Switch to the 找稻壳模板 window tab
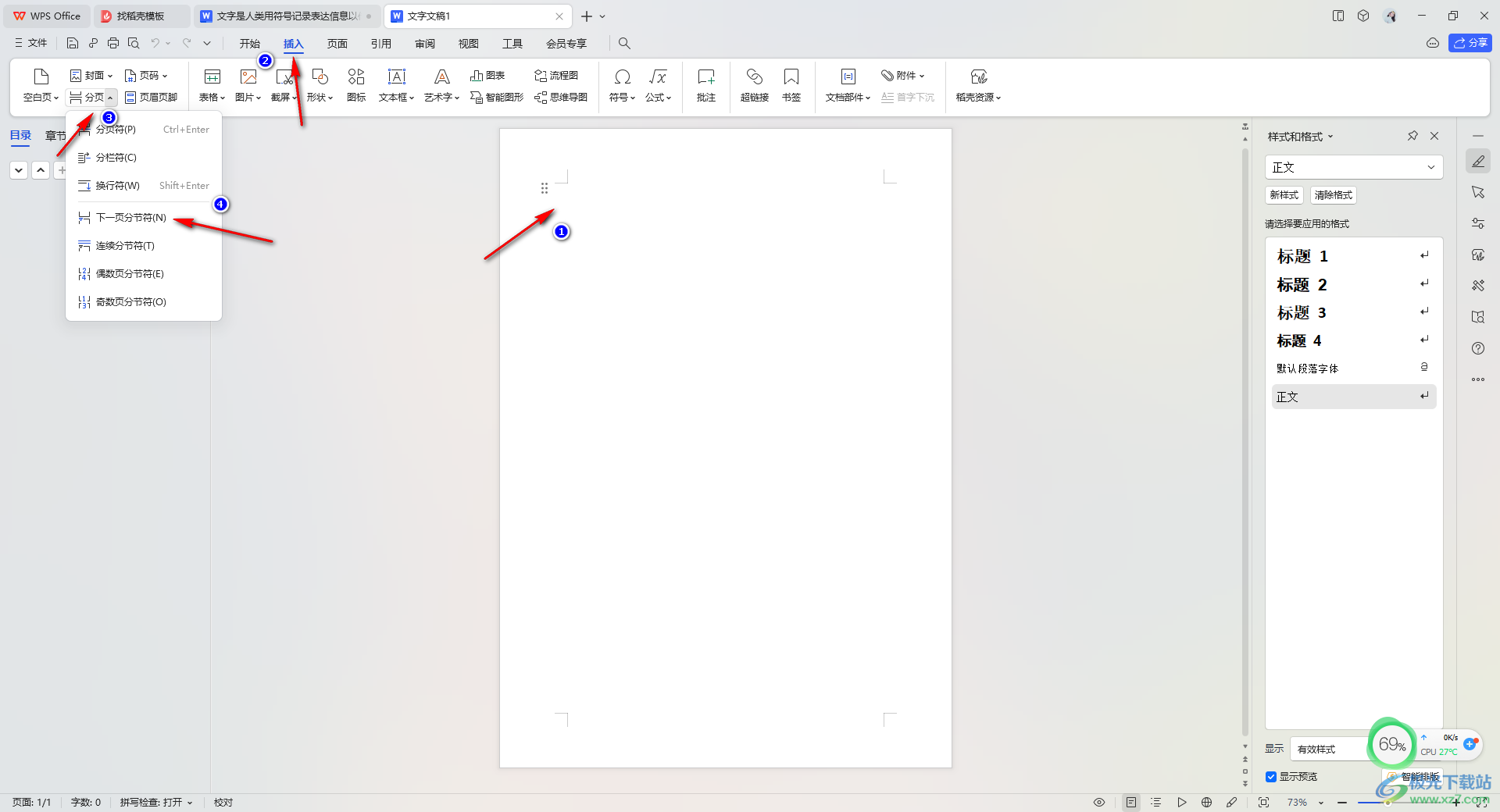The width and height of the screenshot is (1500, 812). (x=142, y=16)
